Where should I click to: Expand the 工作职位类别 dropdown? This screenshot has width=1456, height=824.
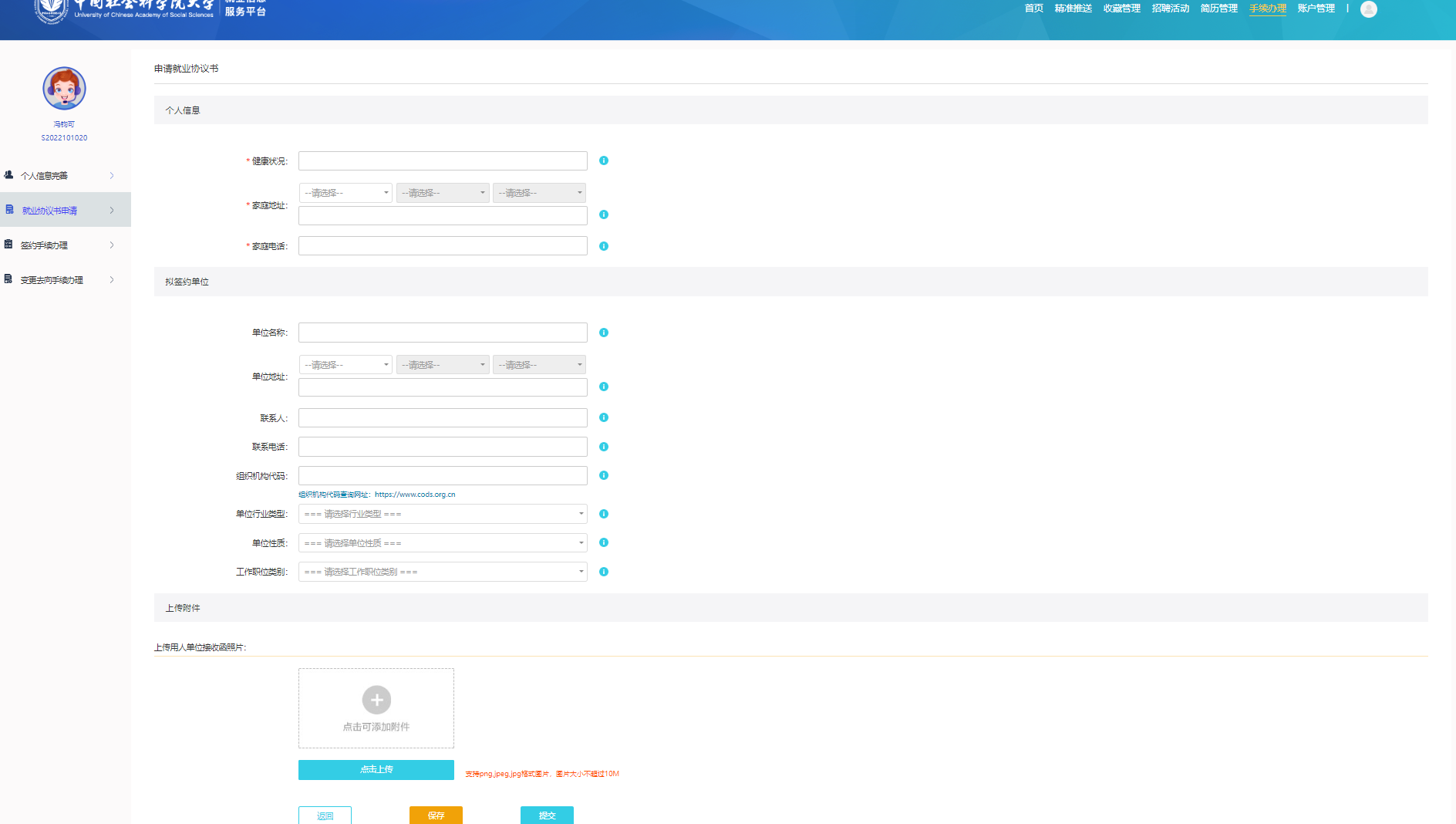point(443,572)
